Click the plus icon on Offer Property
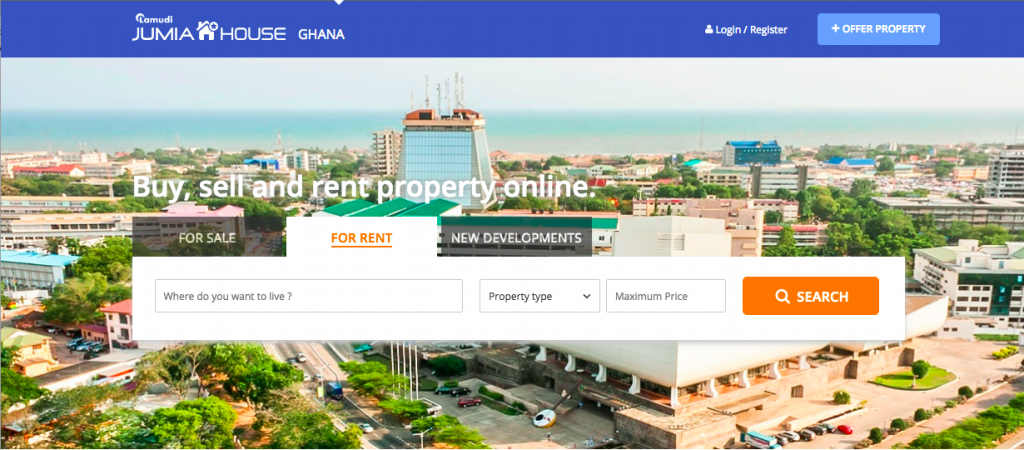The height and width of the screenshot is (450, 1024). coord(835,29)
